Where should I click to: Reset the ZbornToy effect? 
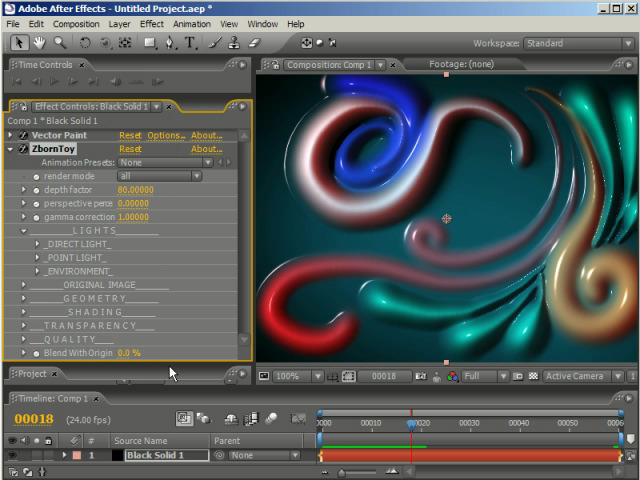(130, 149)
